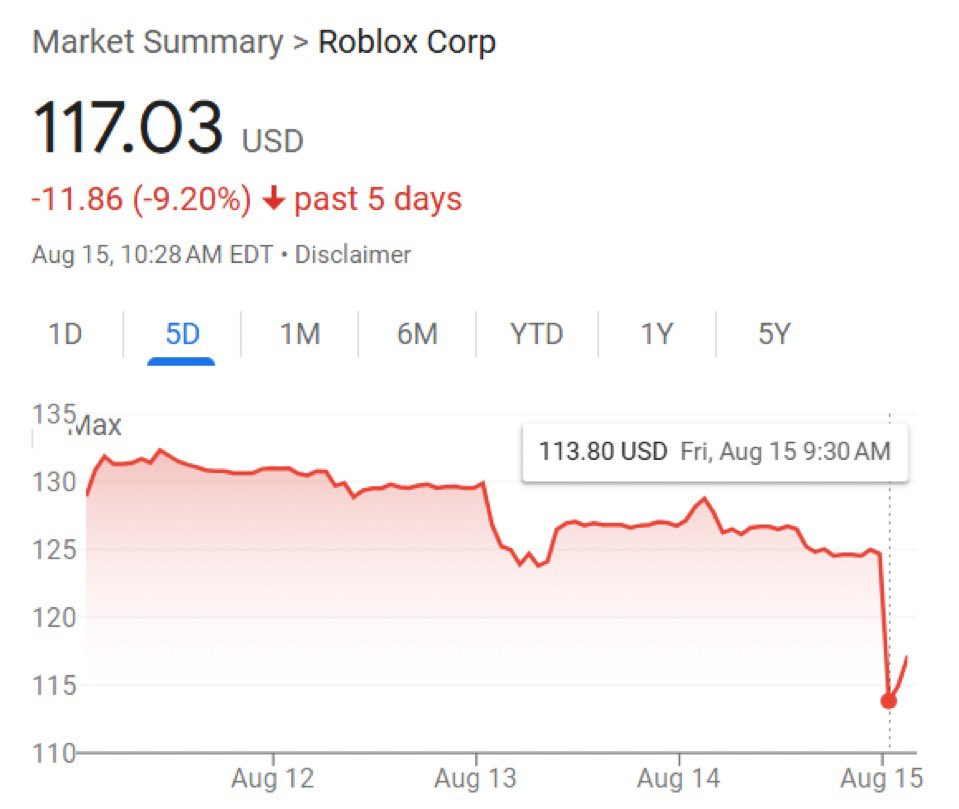959x809 pixels.
Task: Select the 5D range tab
Action: click(182, 334)
